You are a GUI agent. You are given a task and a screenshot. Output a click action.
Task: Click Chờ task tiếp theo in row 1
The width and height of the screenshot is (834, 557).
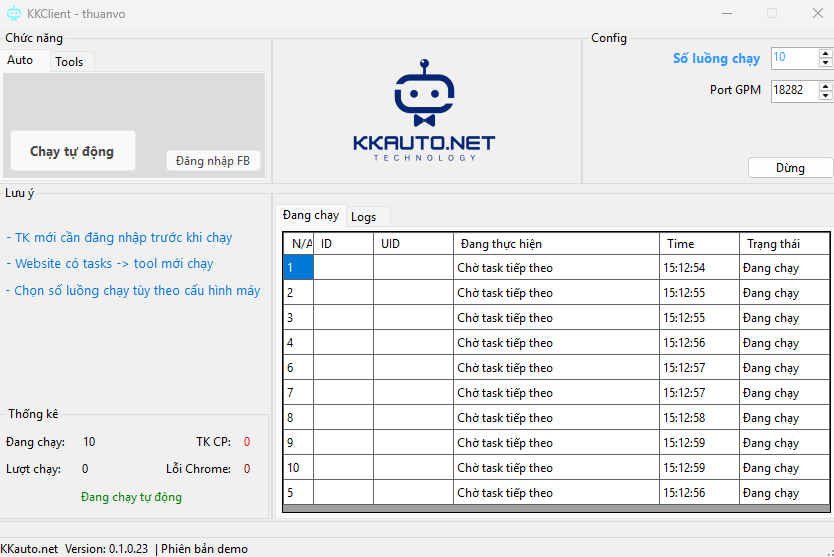(x=556, y=268)
